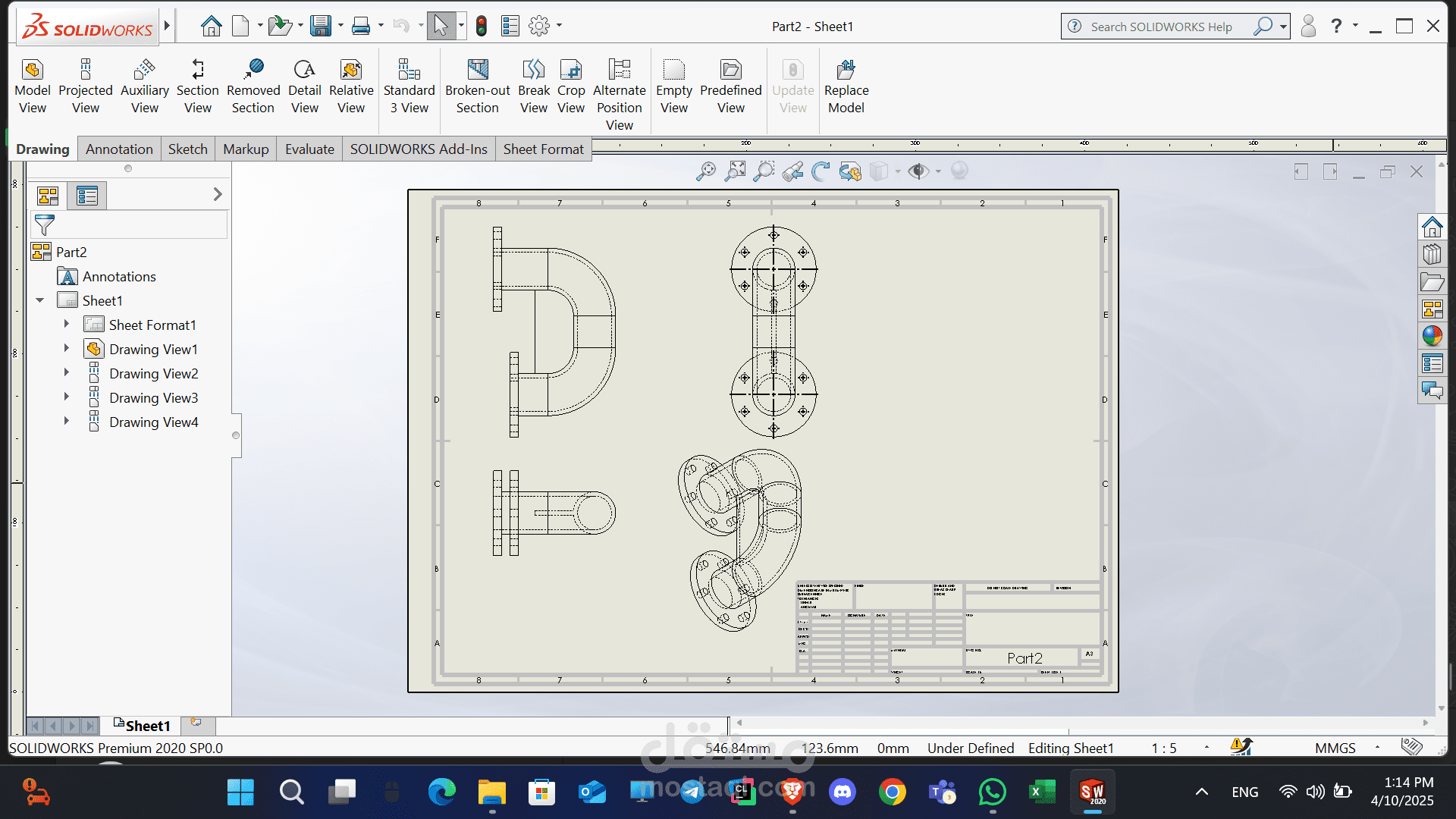Create a new document

coord(240,26)
